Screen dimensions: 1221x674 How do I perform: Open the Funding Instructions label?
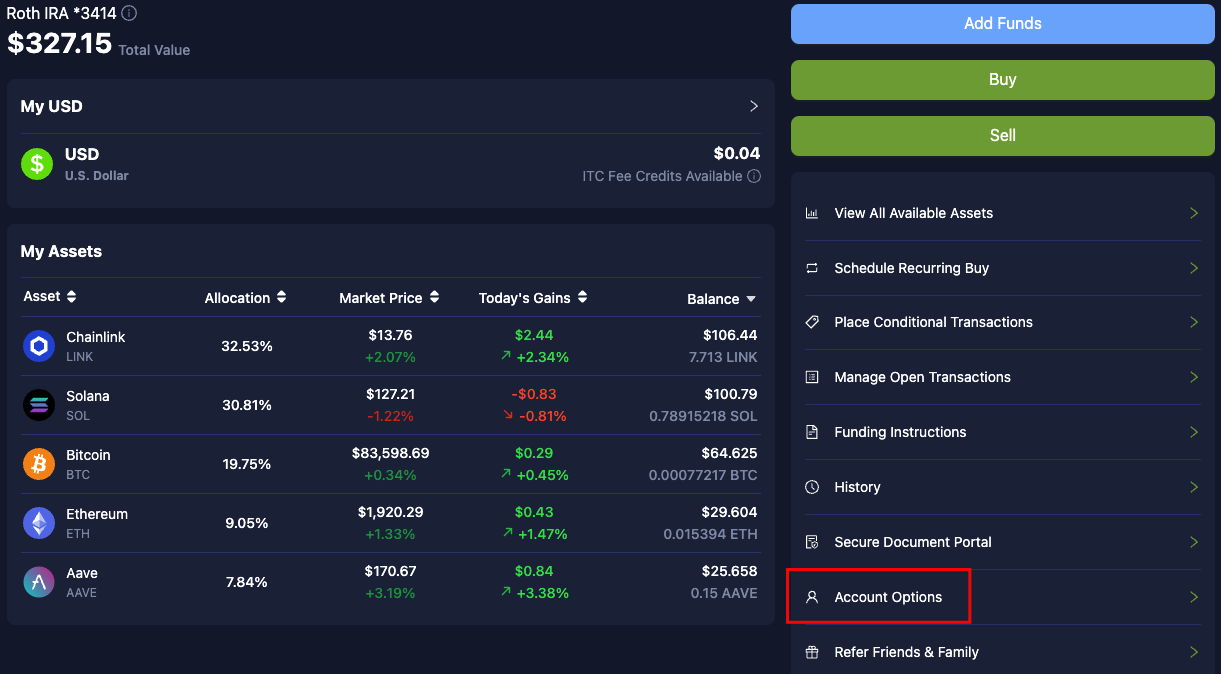tap(901, 432)
